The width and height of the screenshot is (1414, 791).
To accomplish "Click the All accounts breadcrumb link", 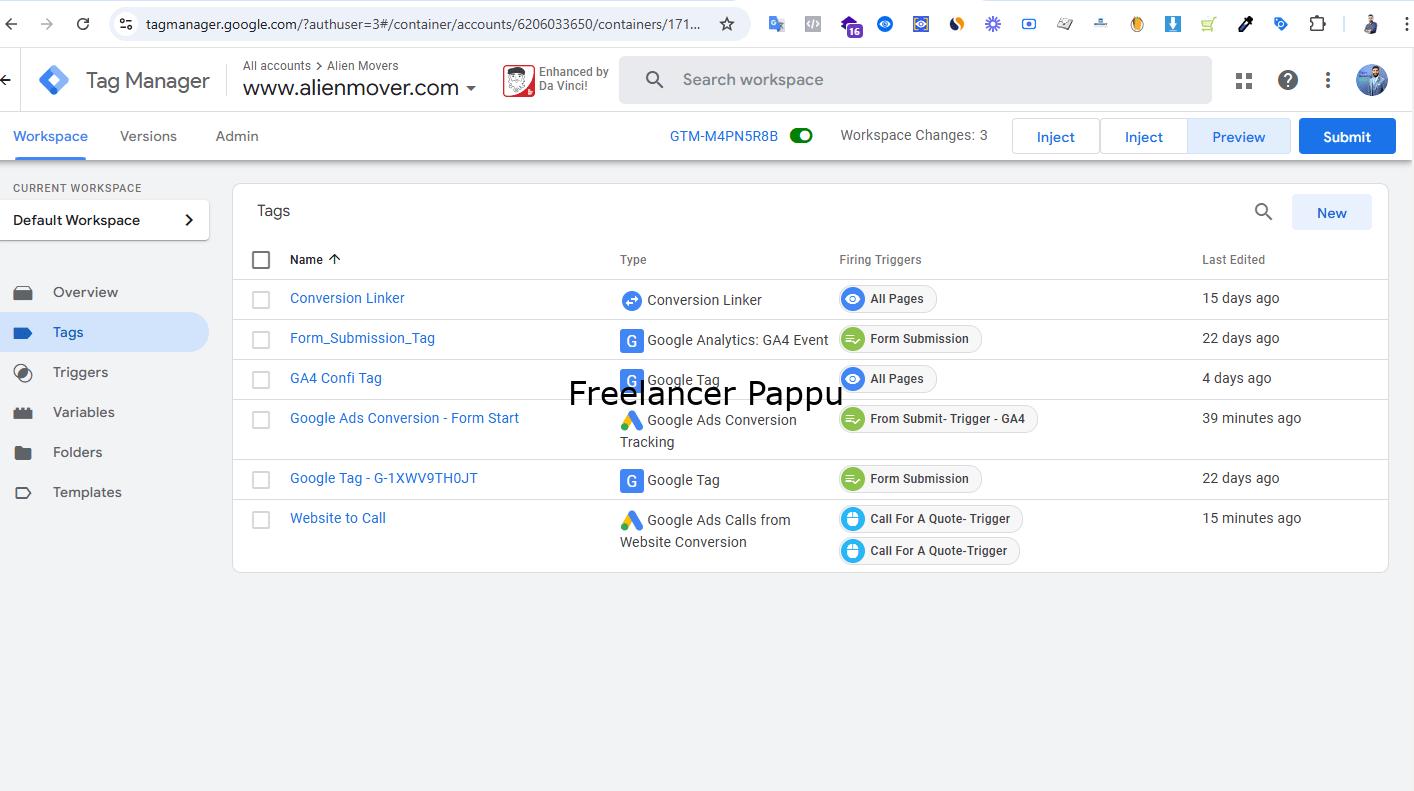I will click(x=277, y=66).
